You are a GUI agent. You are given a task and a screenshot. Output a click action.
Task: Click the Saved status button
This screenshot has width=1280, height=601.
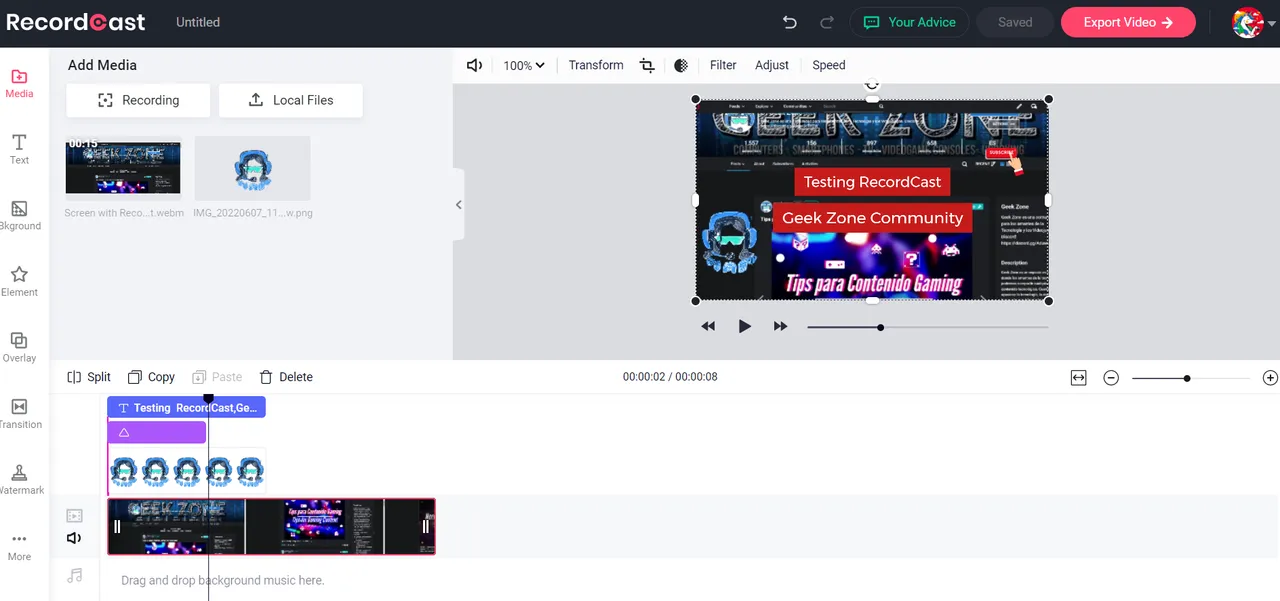point(1015,22)
